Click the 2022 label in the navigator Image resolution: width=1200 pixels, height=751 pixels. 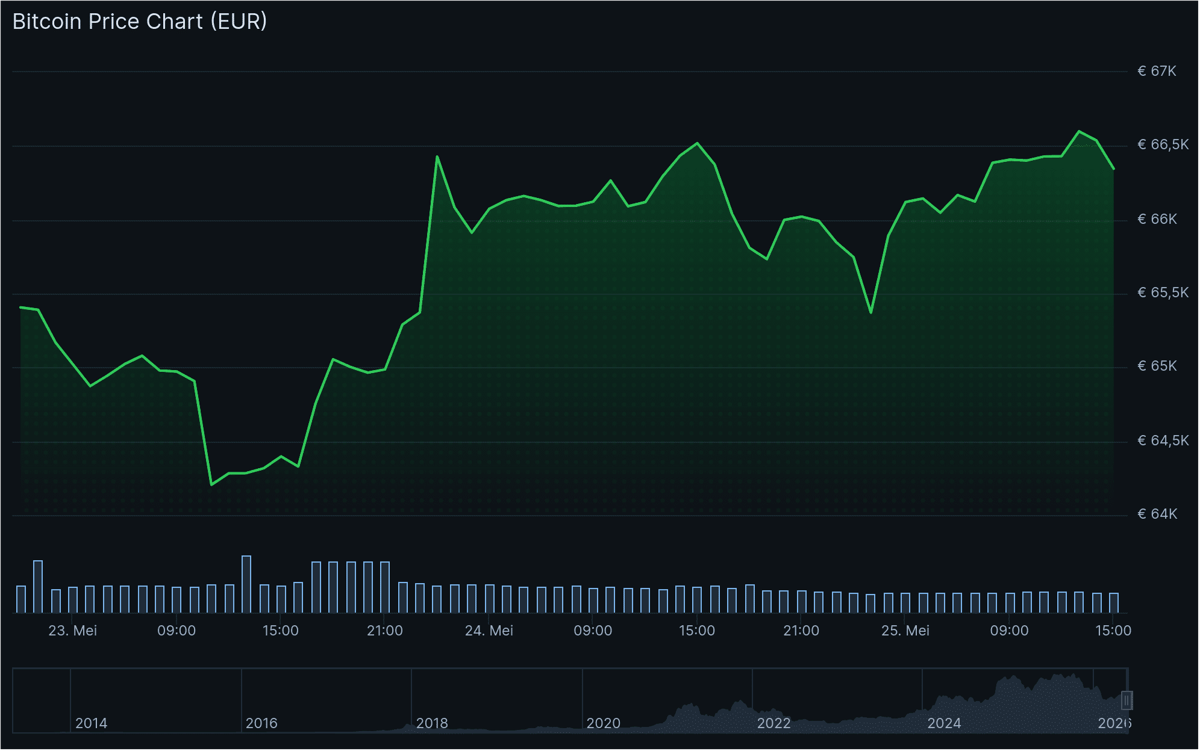click(x=774, y=723)
